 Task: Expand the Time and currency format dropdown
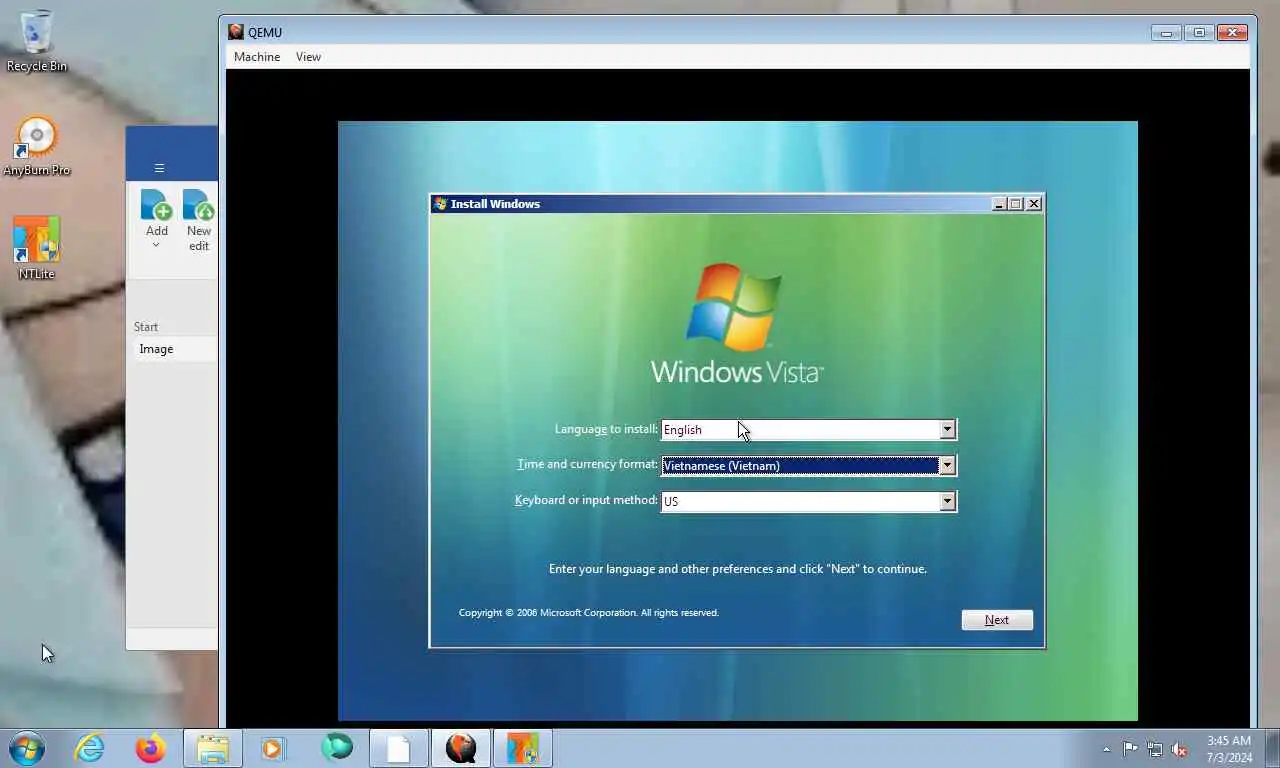pyautogui.click(x=947, y=466)
